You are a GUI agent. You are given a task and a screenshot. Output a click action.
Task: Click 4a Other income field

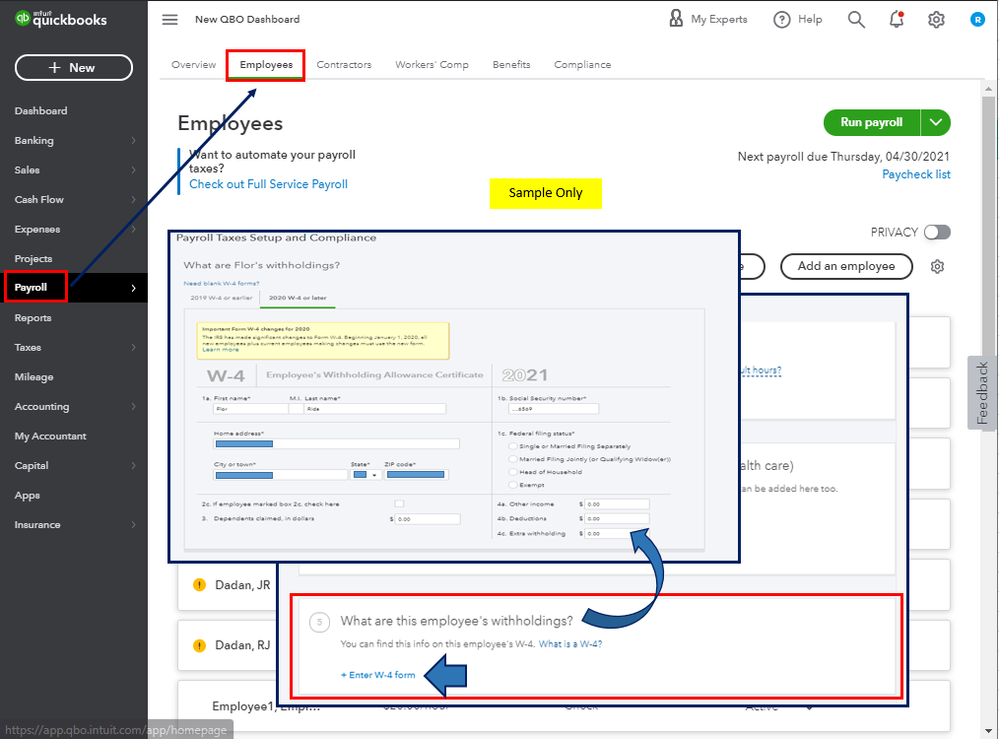point(617,504)
